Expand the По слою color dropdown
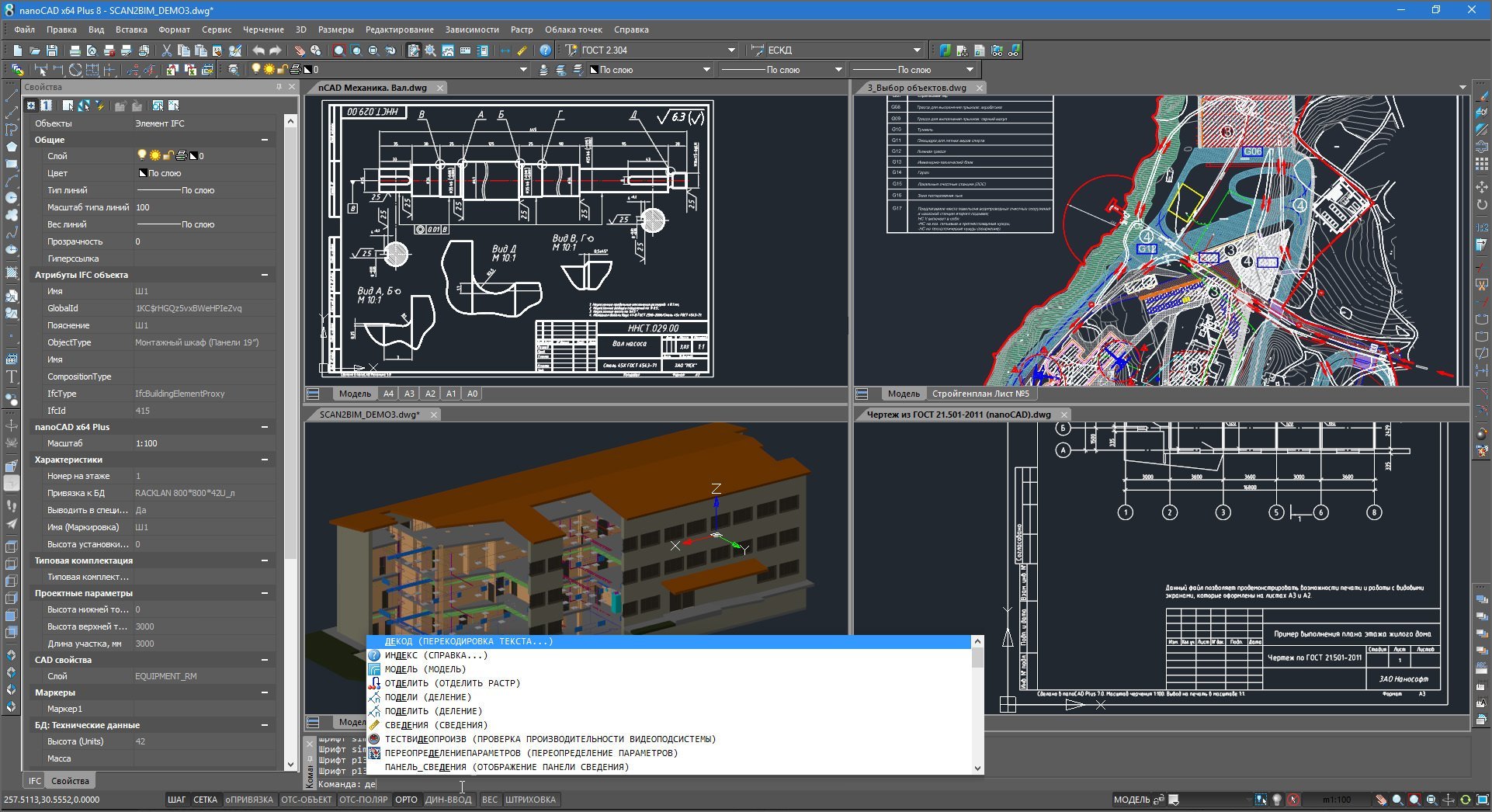 coord(705,69)
